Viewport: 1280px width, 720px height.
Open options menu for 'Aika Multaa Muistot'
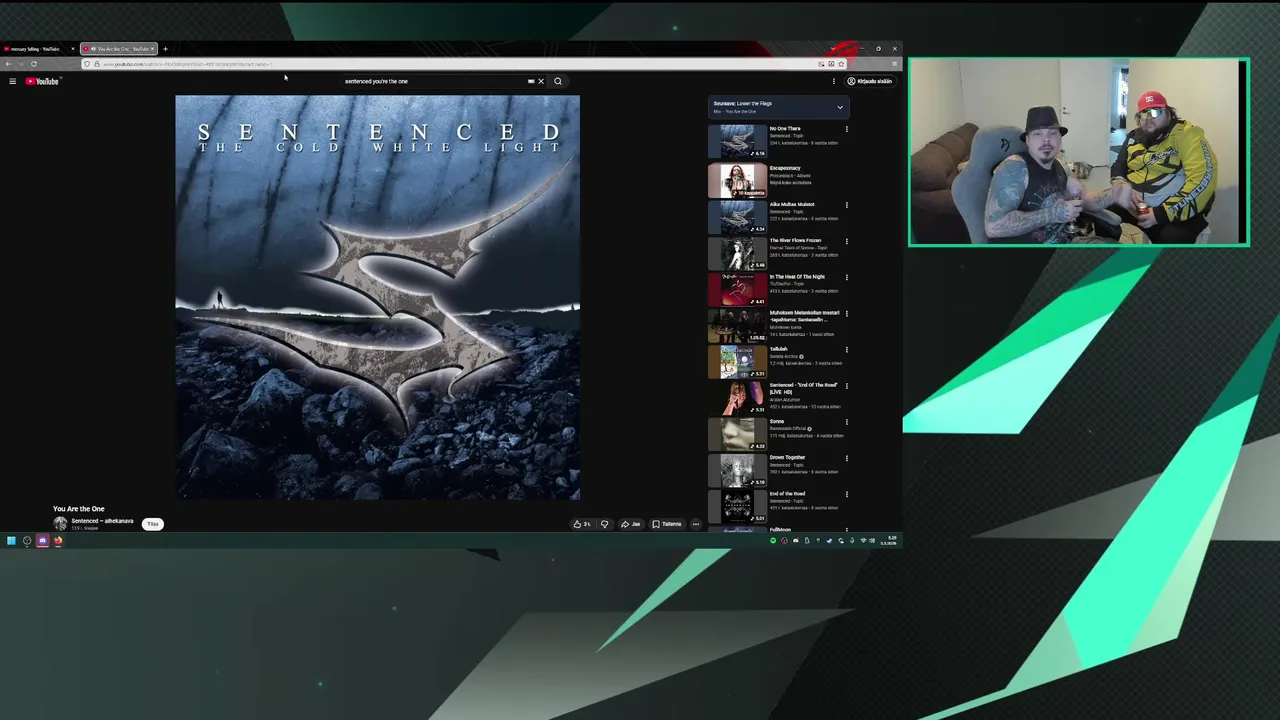[847, 205]
